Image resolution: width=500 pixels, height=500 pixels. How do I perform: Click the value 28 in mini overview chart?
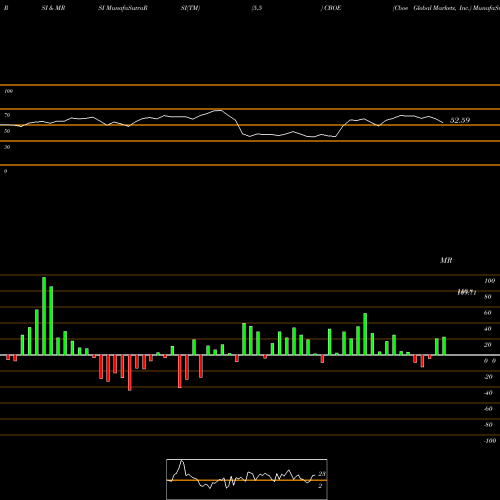[x=322, y=474]
